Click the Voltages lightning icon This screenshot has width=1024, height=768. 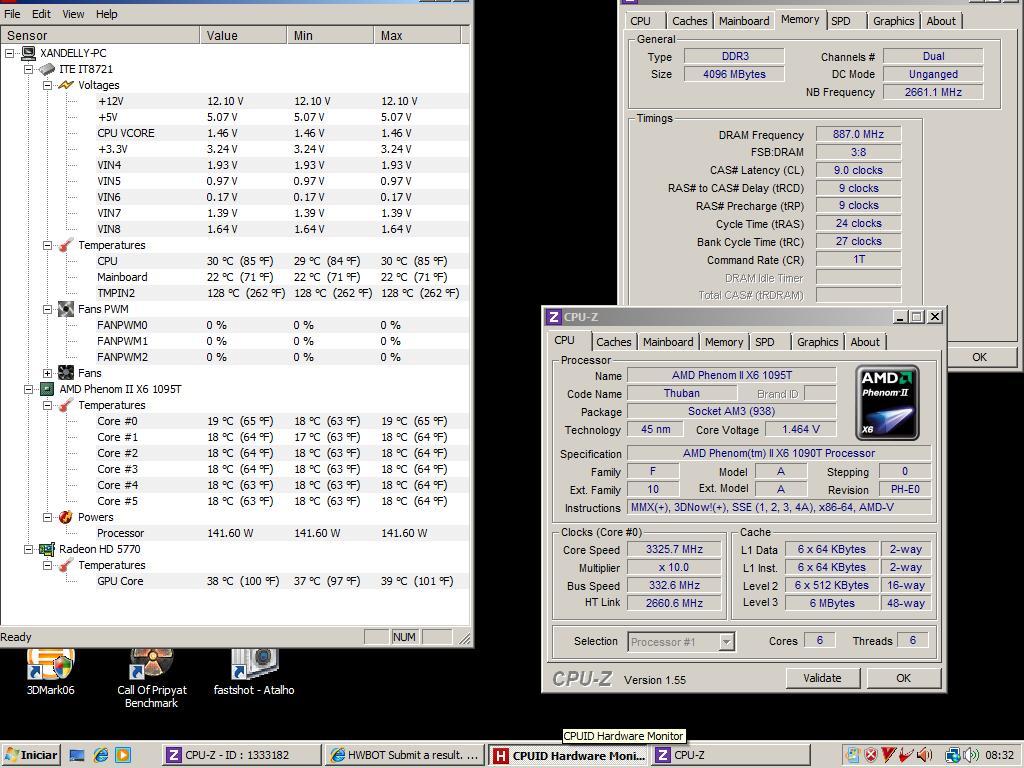click(x=66, y=85)
